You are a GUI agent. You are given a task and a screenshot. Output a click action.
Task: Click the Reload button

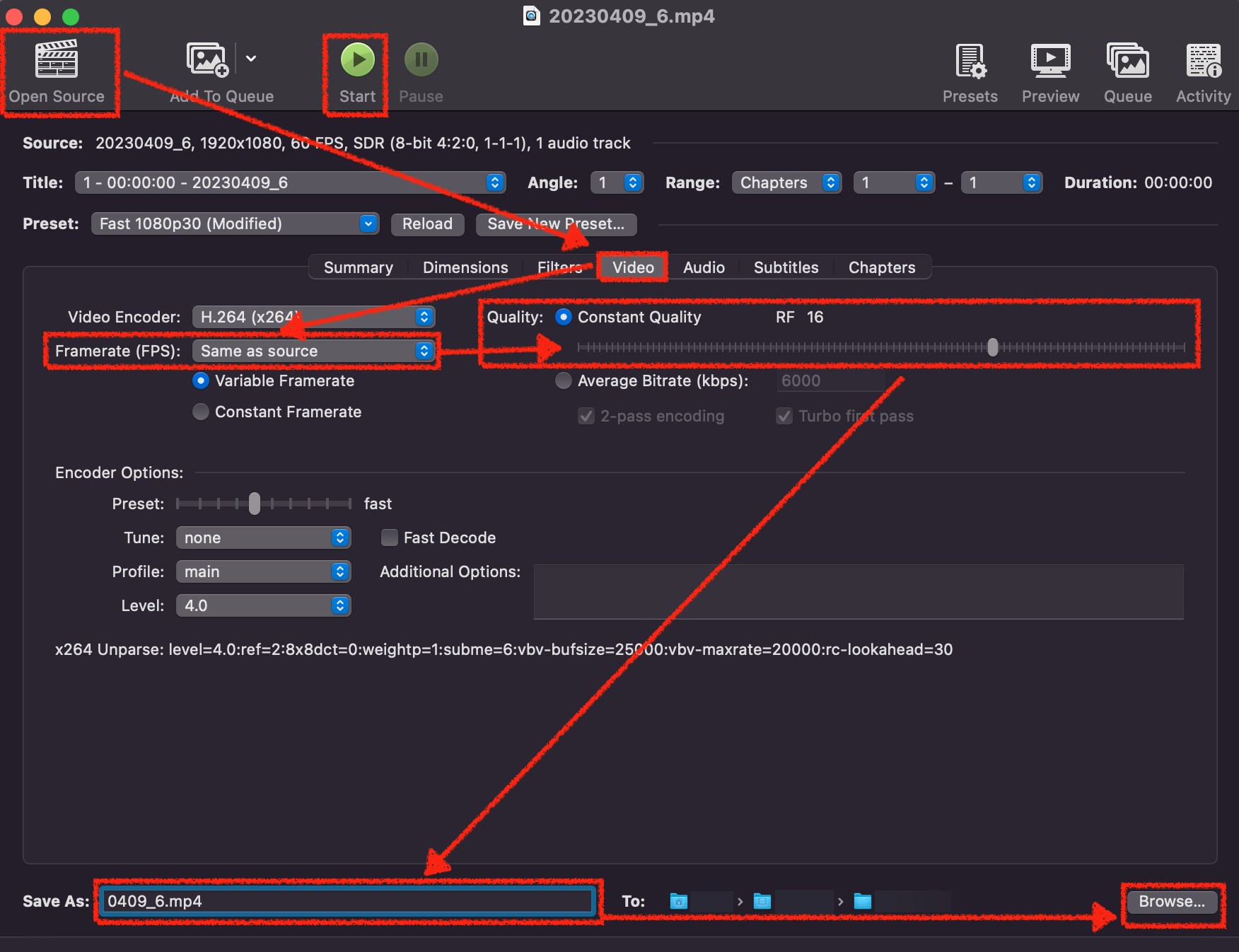pyautogui.click(x=427, y=224)
